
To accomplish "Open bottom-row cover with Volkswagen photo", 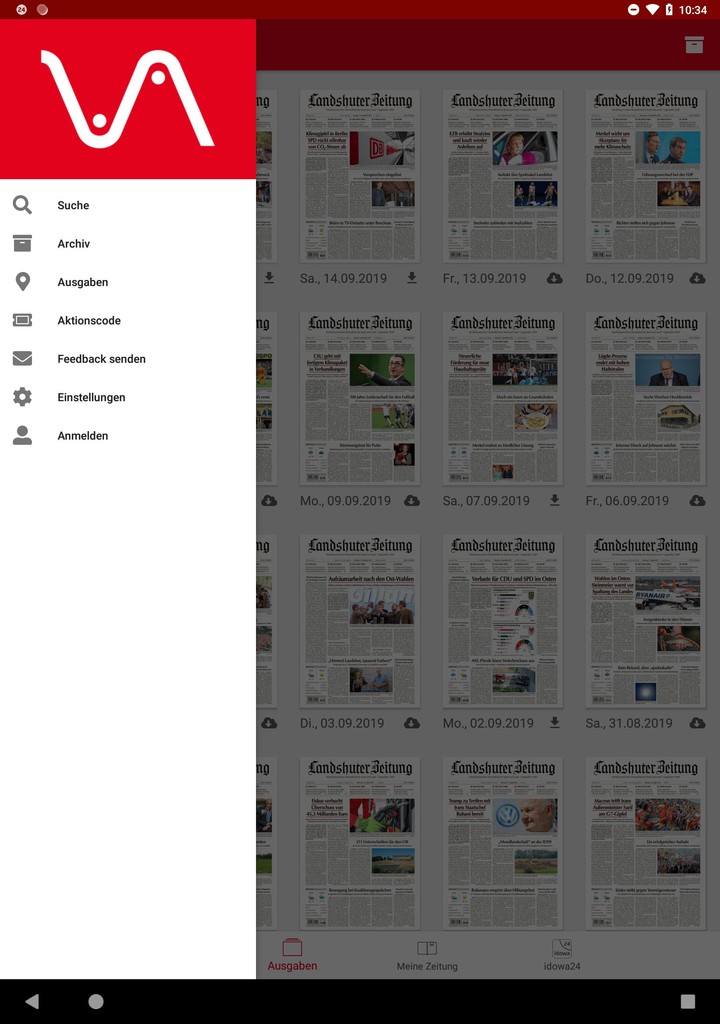I will point(502,843).
